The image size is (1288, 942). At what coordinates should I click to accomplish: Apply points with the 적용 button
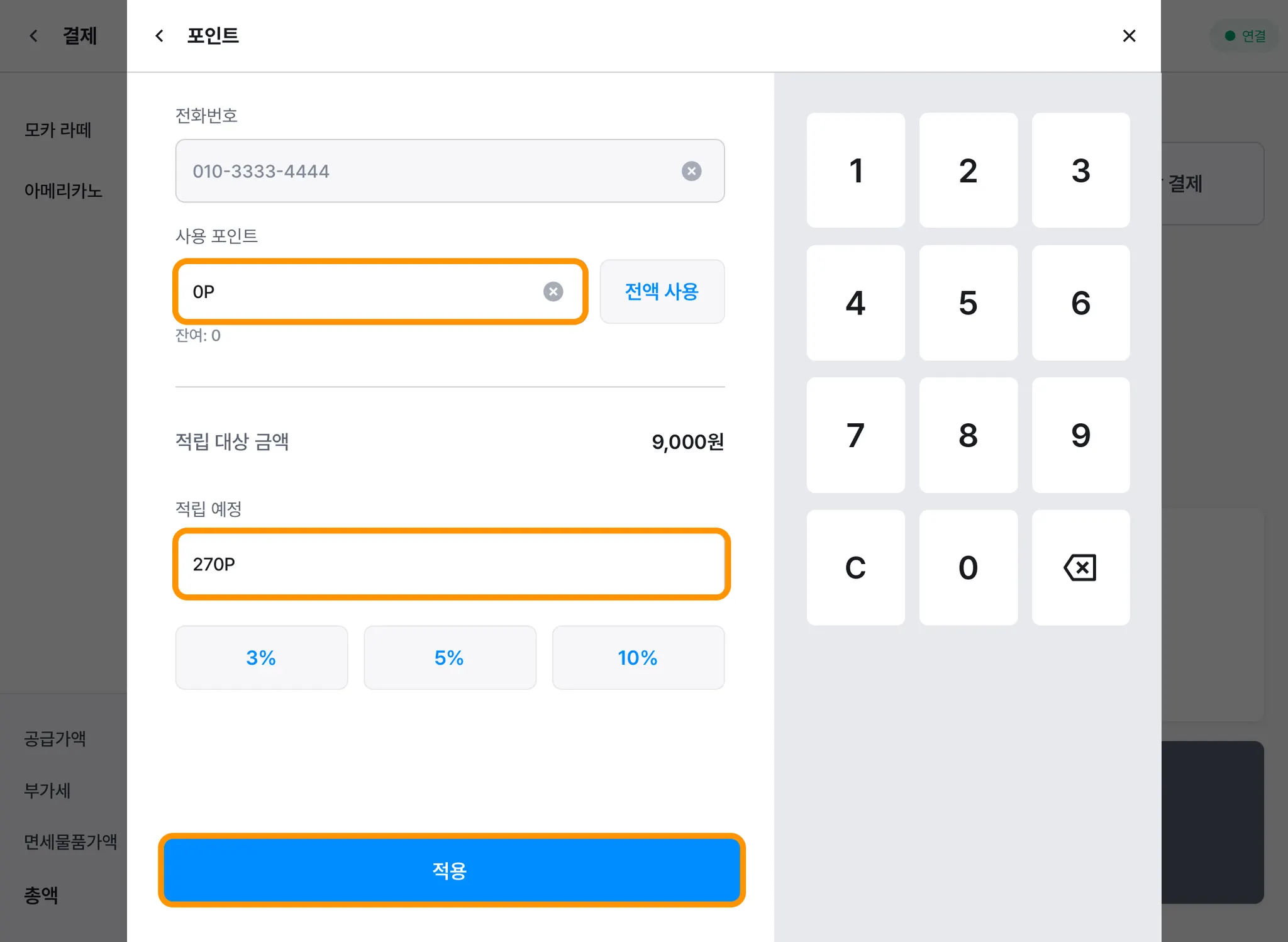click(451, 870)
